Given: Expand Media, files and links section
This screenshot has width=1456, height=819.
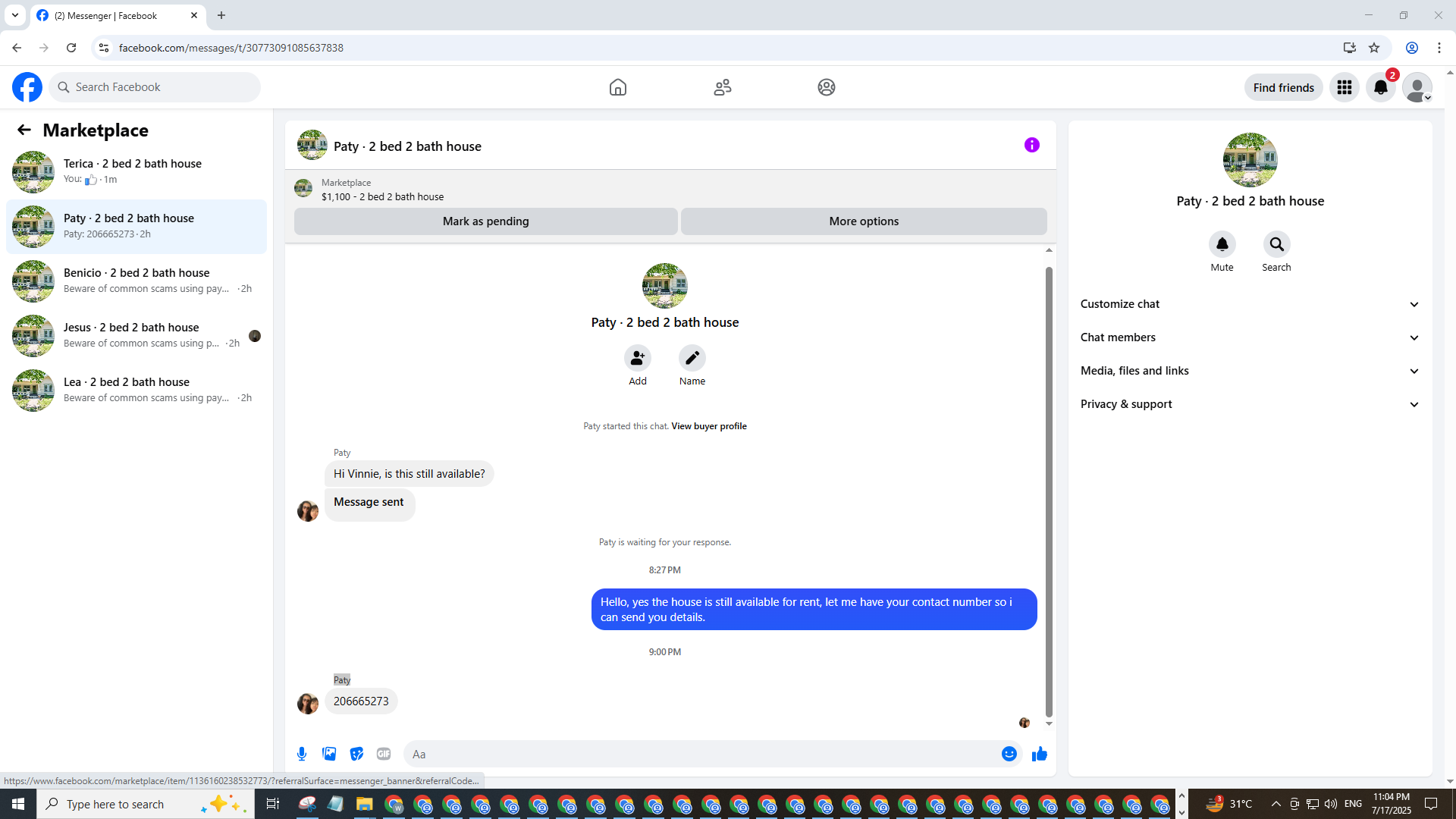Looking at the screenshot, I should coord(1250,371).
